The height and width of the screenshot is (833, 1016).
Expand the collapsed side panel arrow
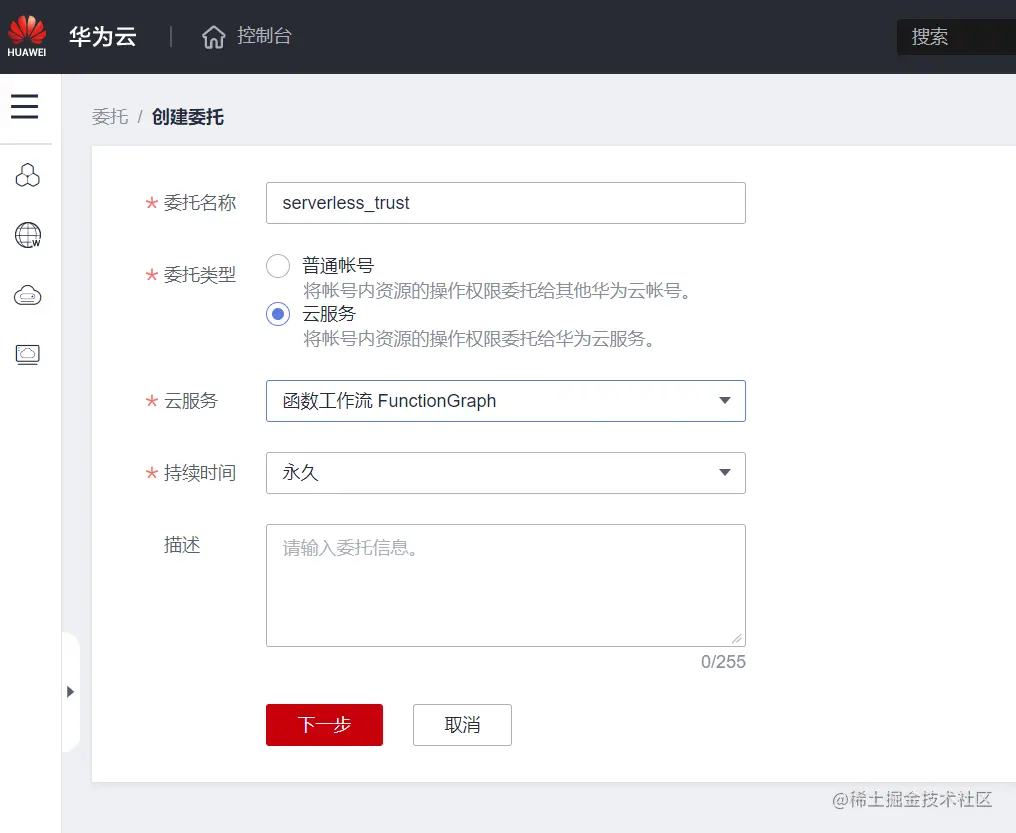pos(71,692)
